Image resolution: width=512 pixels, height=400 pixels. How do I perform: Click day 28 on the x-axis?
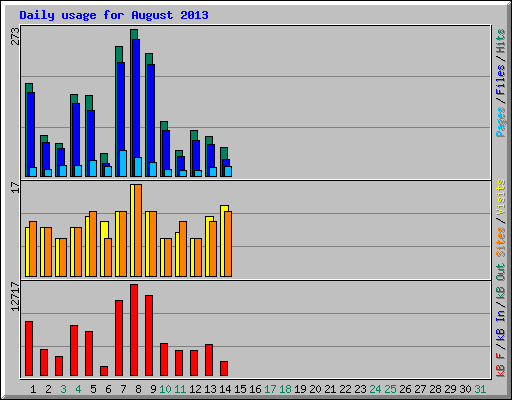pos(435,389)
